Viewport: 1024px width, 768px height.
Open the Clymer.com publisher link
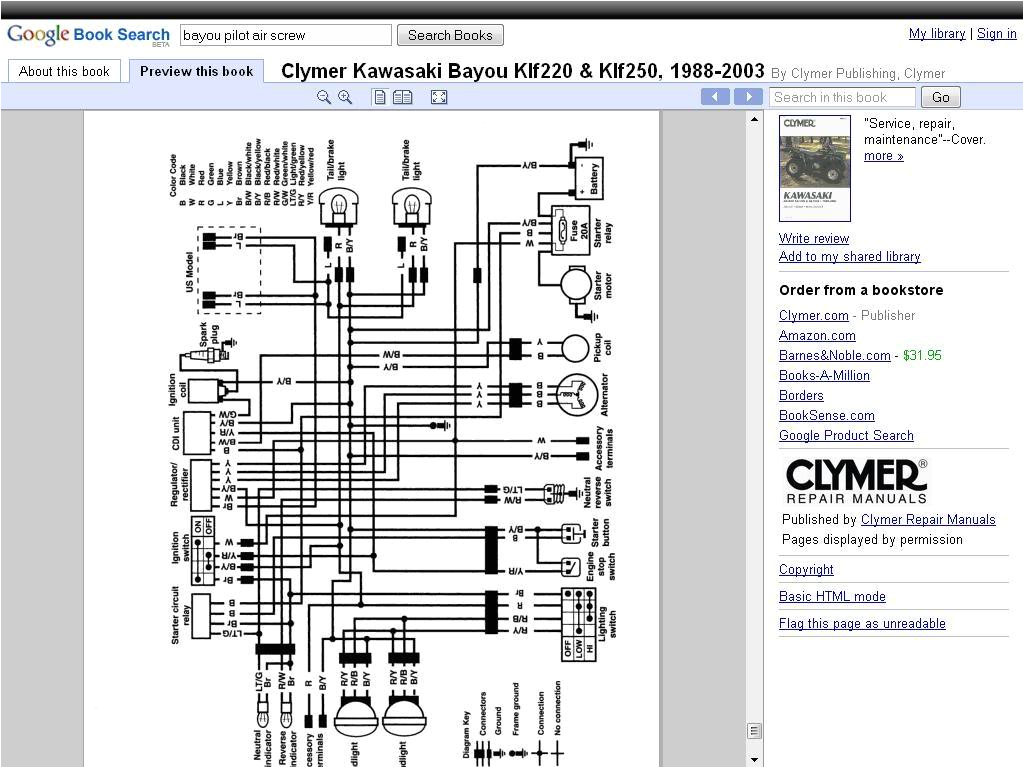813,315
